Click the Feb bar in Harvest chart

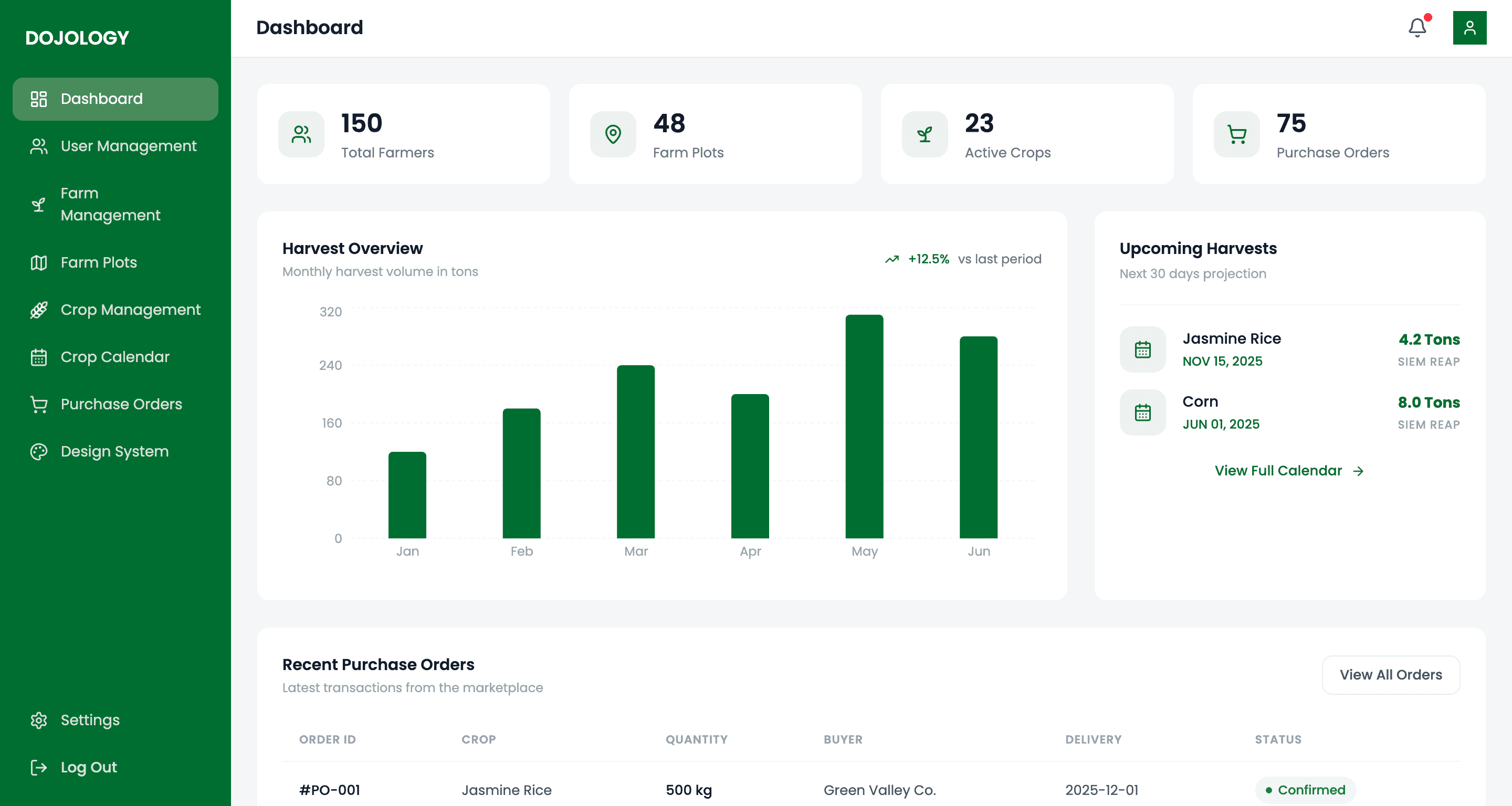coord(521,473)
